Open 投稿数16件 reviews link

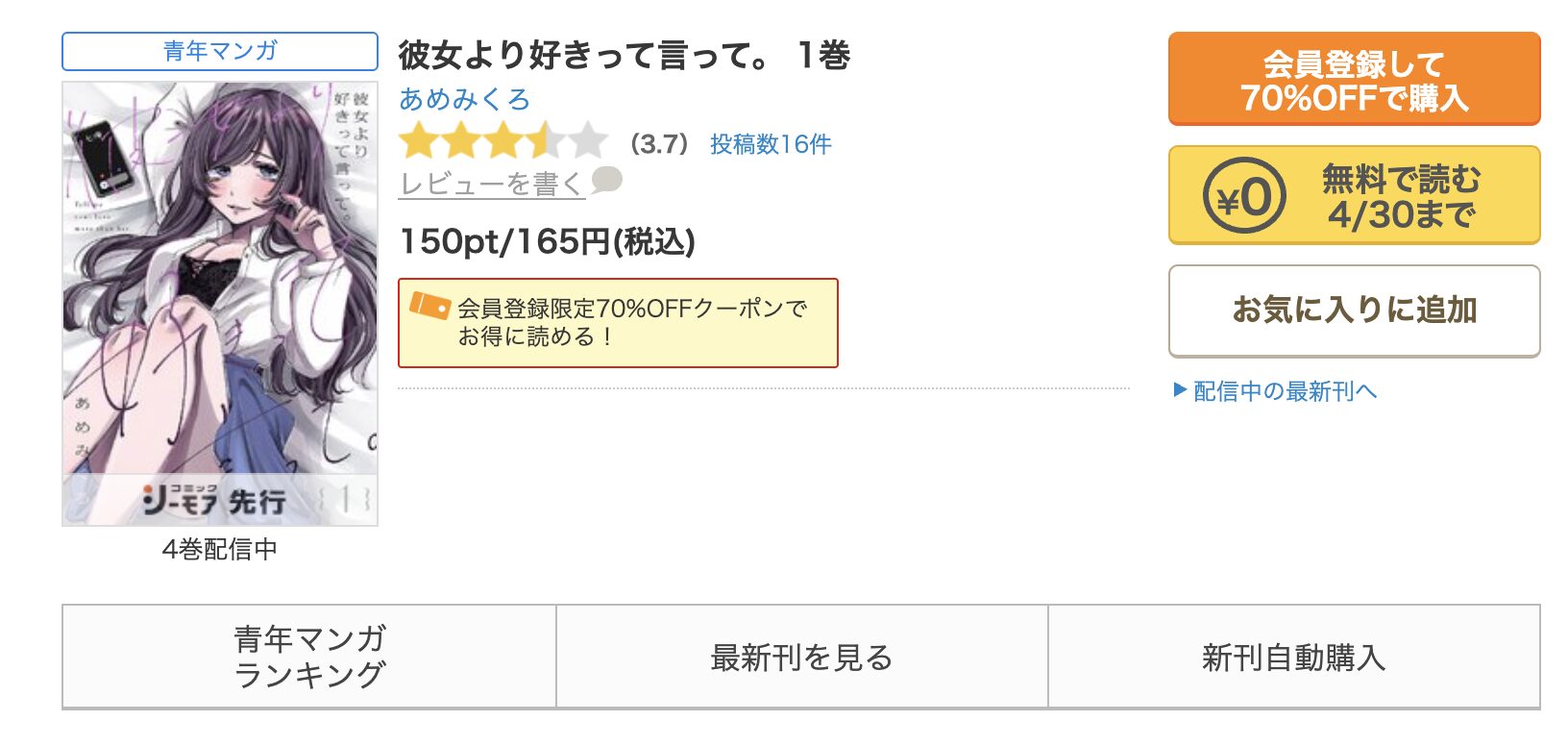tap(771, 144)
